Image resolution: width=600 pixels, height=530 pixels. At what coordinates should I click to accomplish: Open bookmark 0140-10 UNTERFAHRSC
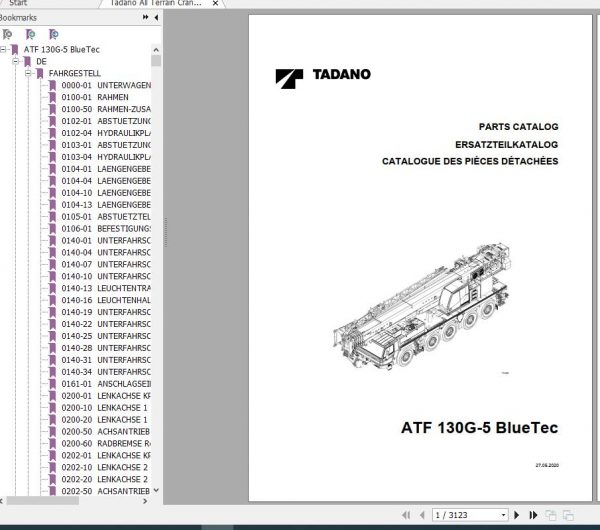click(x=106, y=276)
